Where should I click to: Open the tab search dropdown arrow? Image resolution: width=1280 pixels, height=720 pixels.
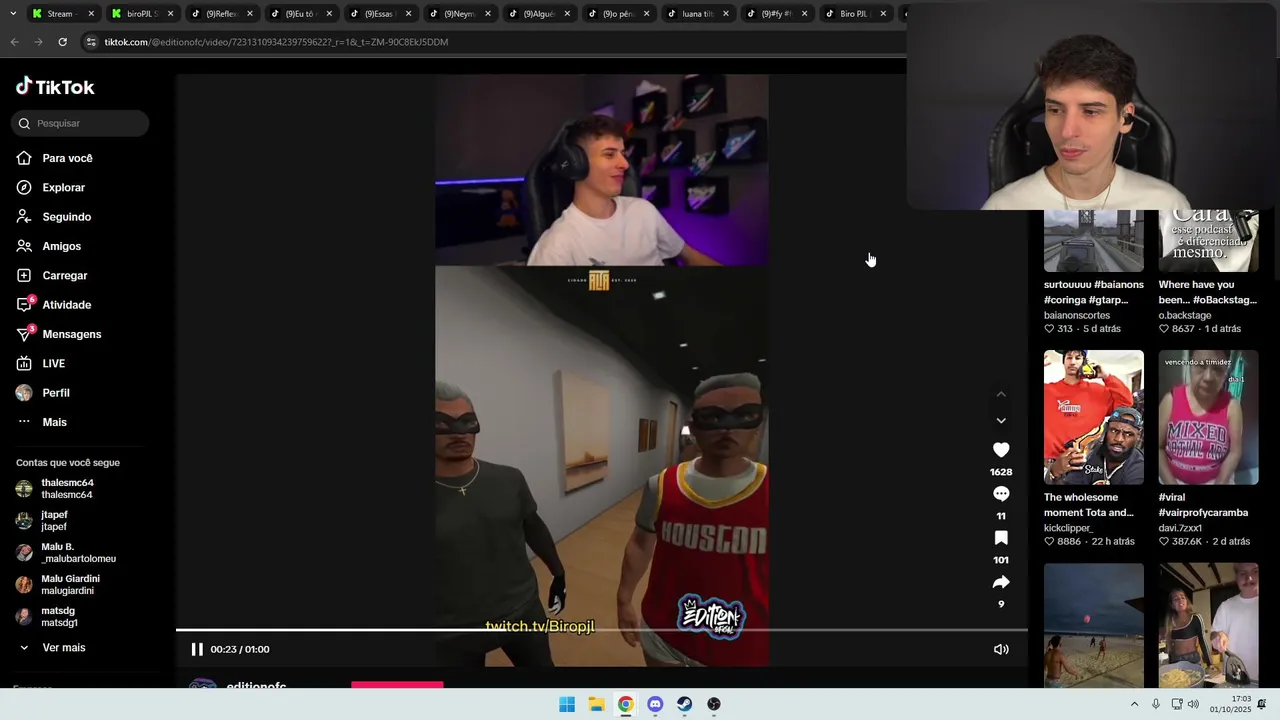pyautogui.click(x=13, y=14)
